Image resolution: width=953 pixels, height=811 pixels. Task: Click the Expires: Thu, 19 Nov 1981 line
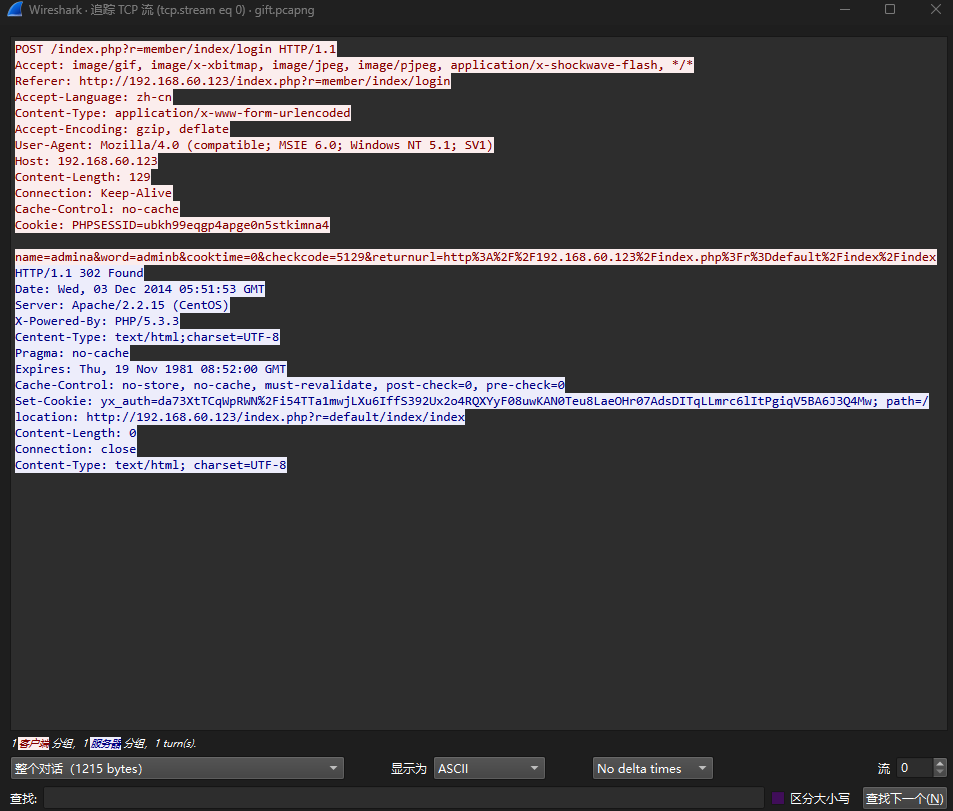coord(151,369)
